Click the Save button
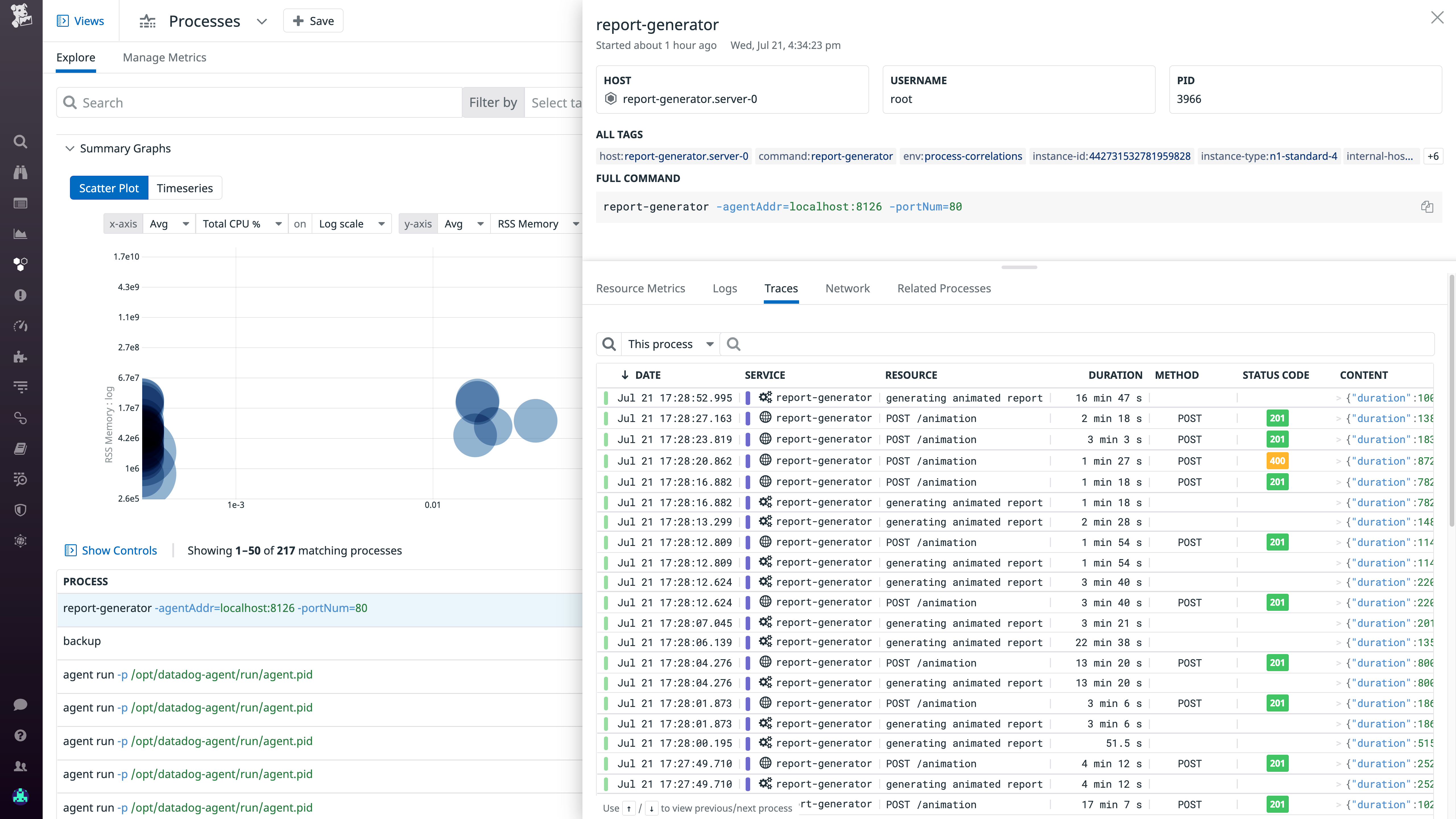Screen dimensions: 1456x819 (313, 21)
